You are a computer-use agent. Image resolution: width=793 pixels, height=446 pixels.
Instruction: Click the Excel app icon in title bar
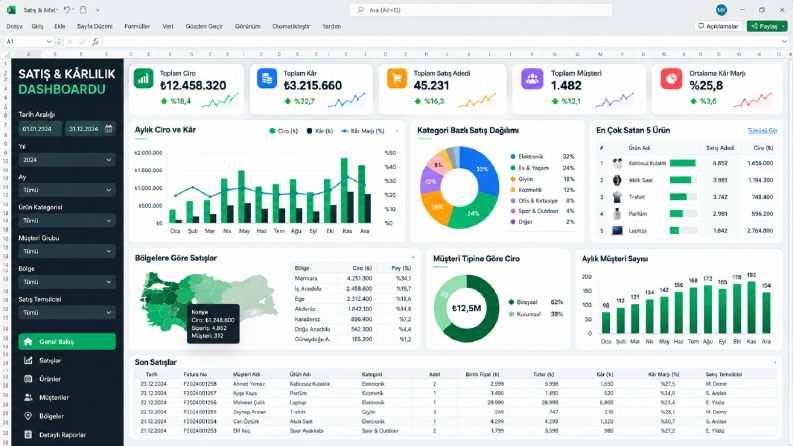[x=11, y=10]
